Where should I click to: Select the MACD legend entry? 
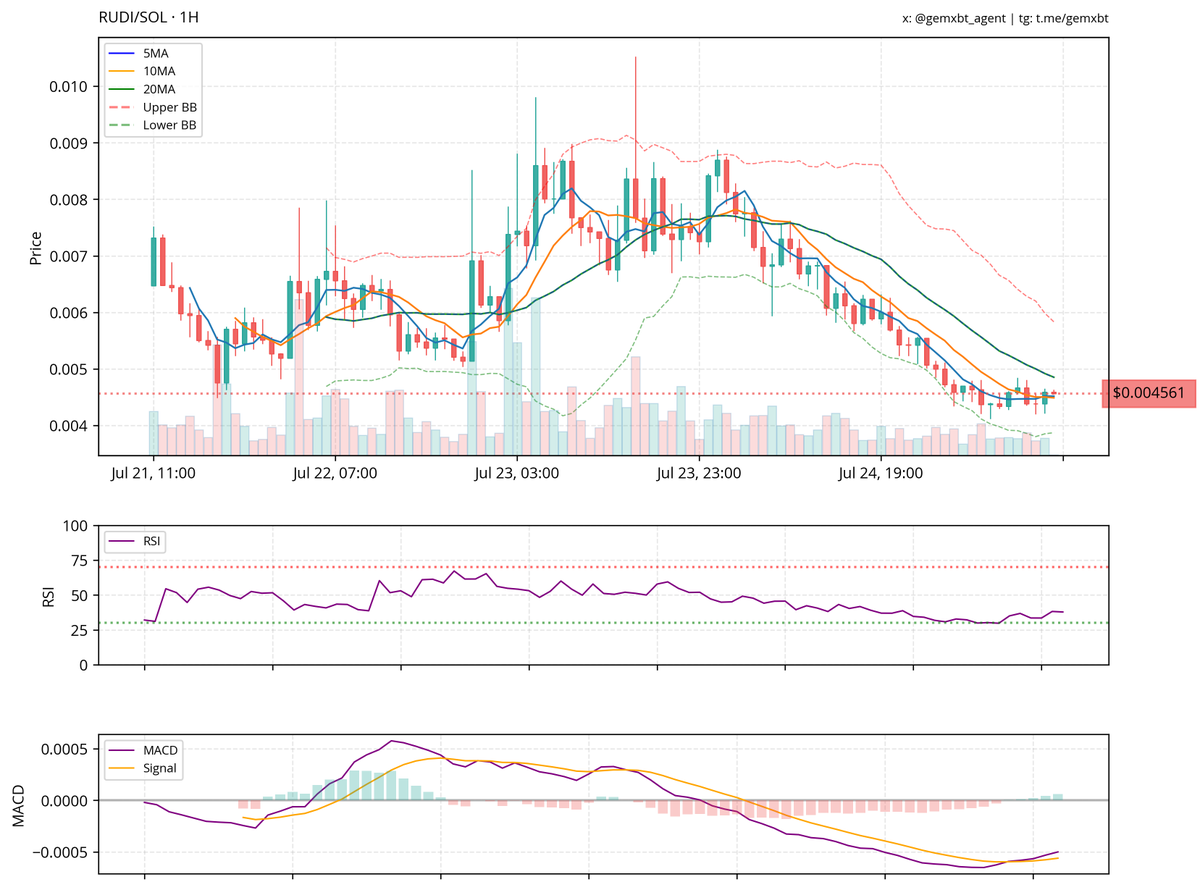point(145,750)
